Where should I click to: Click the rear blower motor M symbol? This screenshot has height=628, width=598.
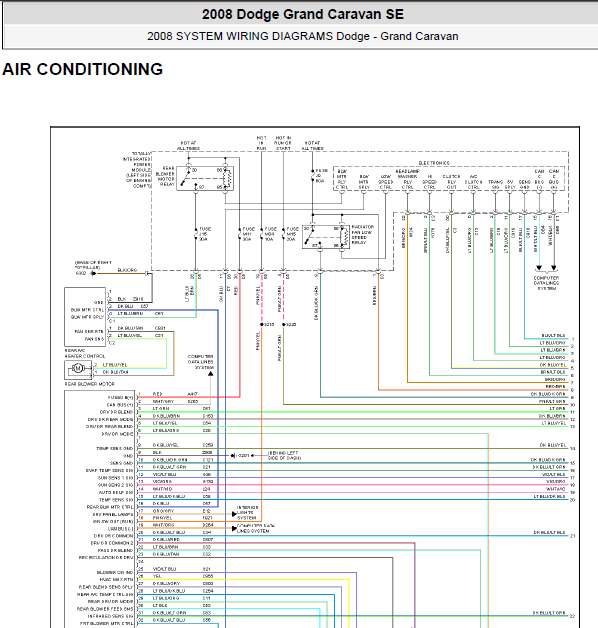[78, 368]
